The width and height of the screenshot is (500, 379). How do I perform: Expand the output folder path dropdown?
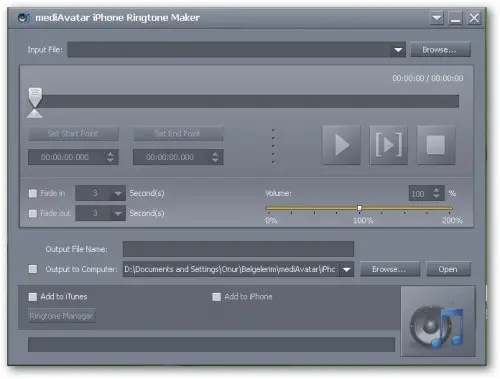[347, 269]
